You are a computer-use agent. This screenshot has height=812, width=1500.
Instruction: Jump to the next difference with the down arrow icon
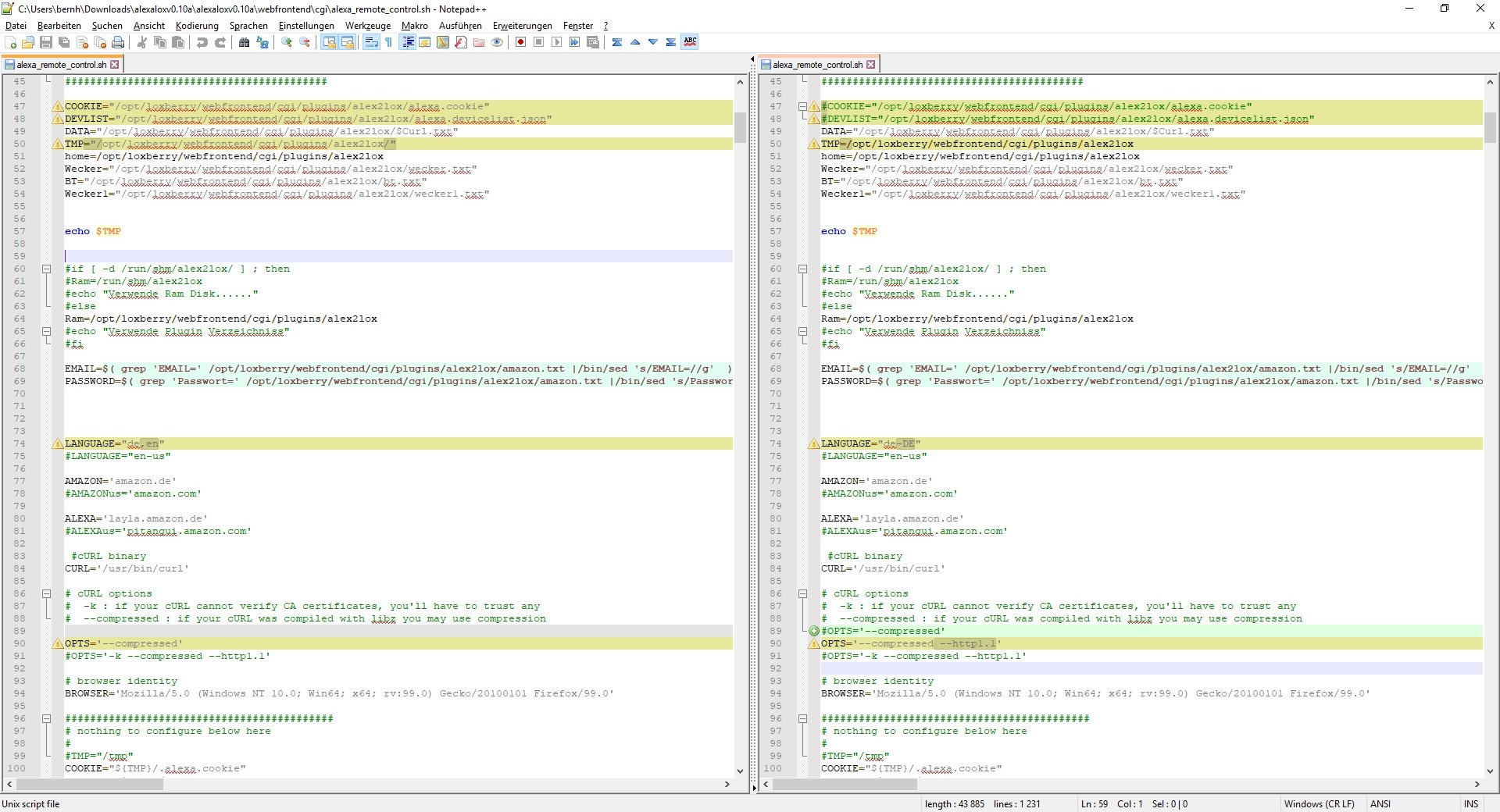click(653, 42)
